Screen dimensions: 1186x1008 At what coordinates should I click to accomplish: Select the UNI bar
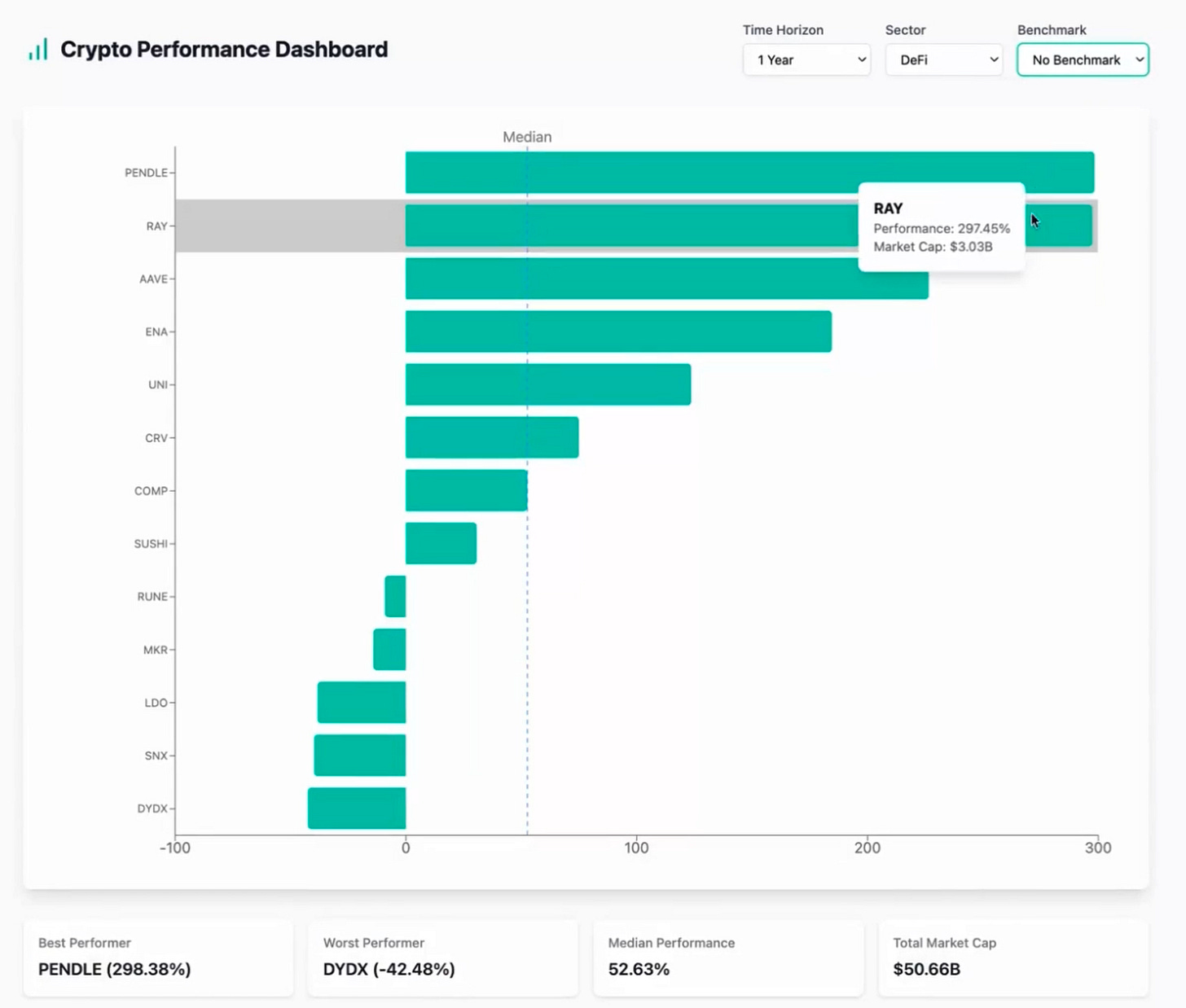(x=548, y=384)
